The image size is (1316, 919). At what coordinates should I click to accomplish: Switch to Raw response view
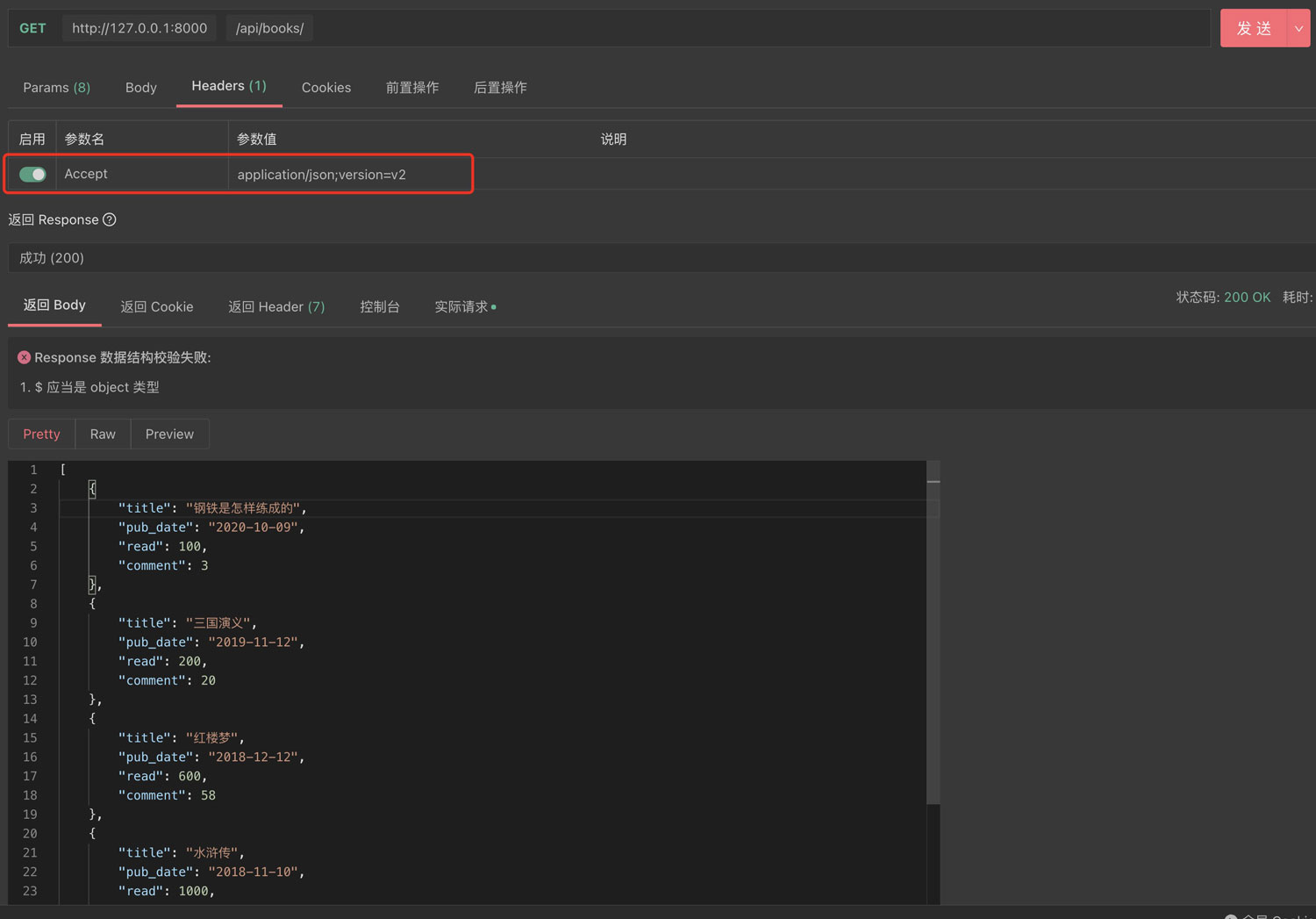pos(103,434)
